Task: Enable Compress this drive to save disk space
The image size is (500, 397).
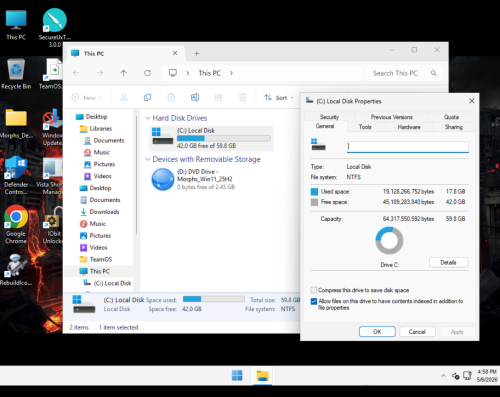Action: 314,290
